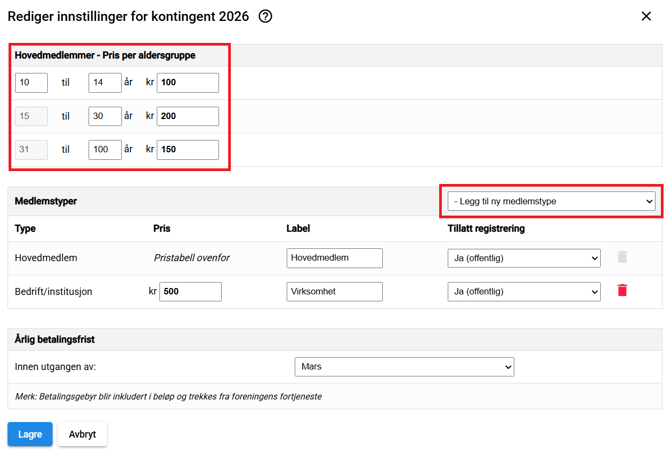Click the end age field showing 14

pyautogui.click(x=104, y=83)
